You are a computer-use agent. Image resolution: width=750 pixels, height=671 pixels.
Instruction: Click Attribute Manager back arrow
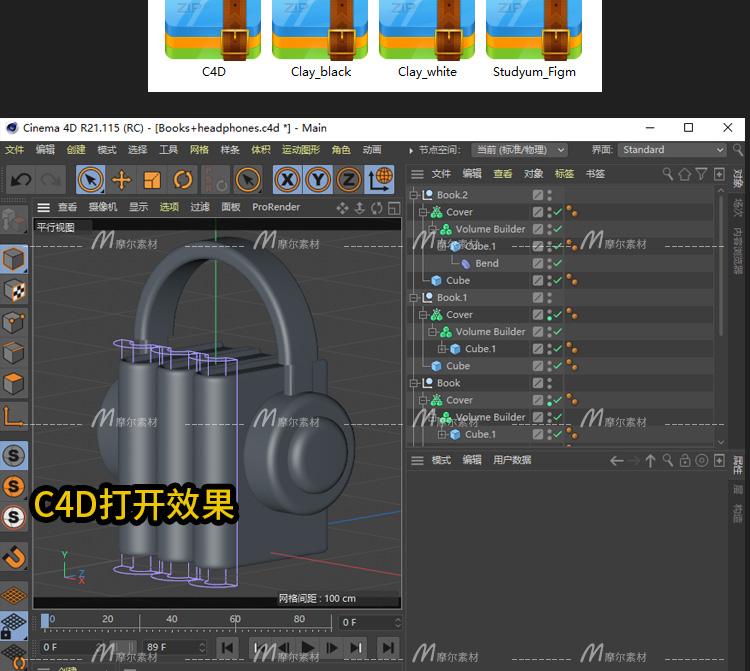click(617, 461)
